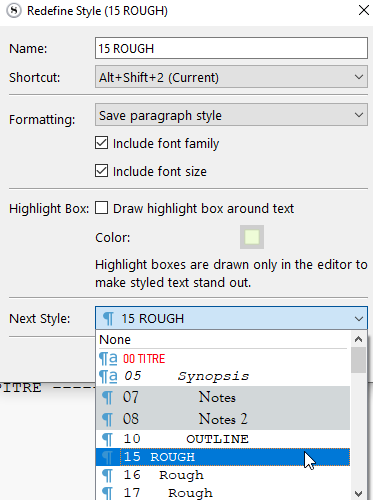Open the Formatting dropdown
The height and width of the screenshot is (500, 373).
click(231, 115)
